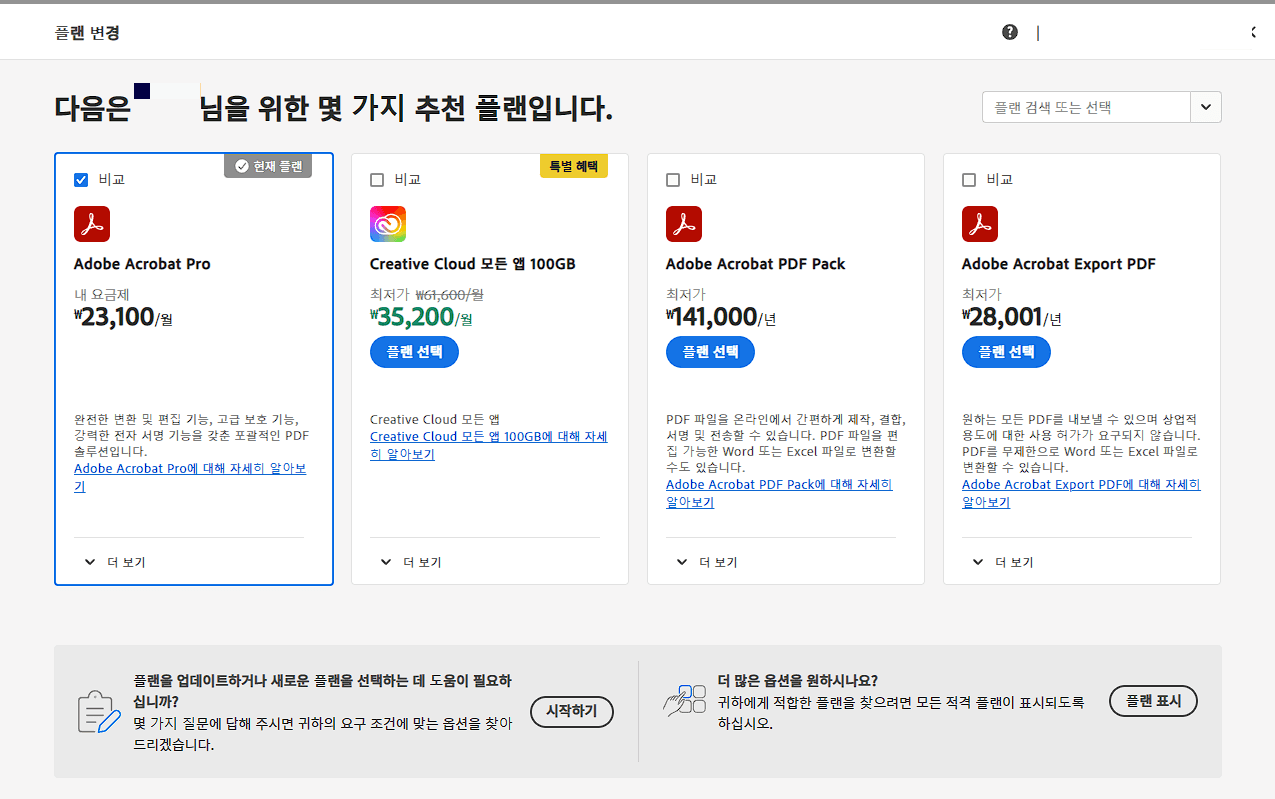This screenshot has height=799, width=1275.
Task: Click the hand selecting apps icon
Action: 685,700
